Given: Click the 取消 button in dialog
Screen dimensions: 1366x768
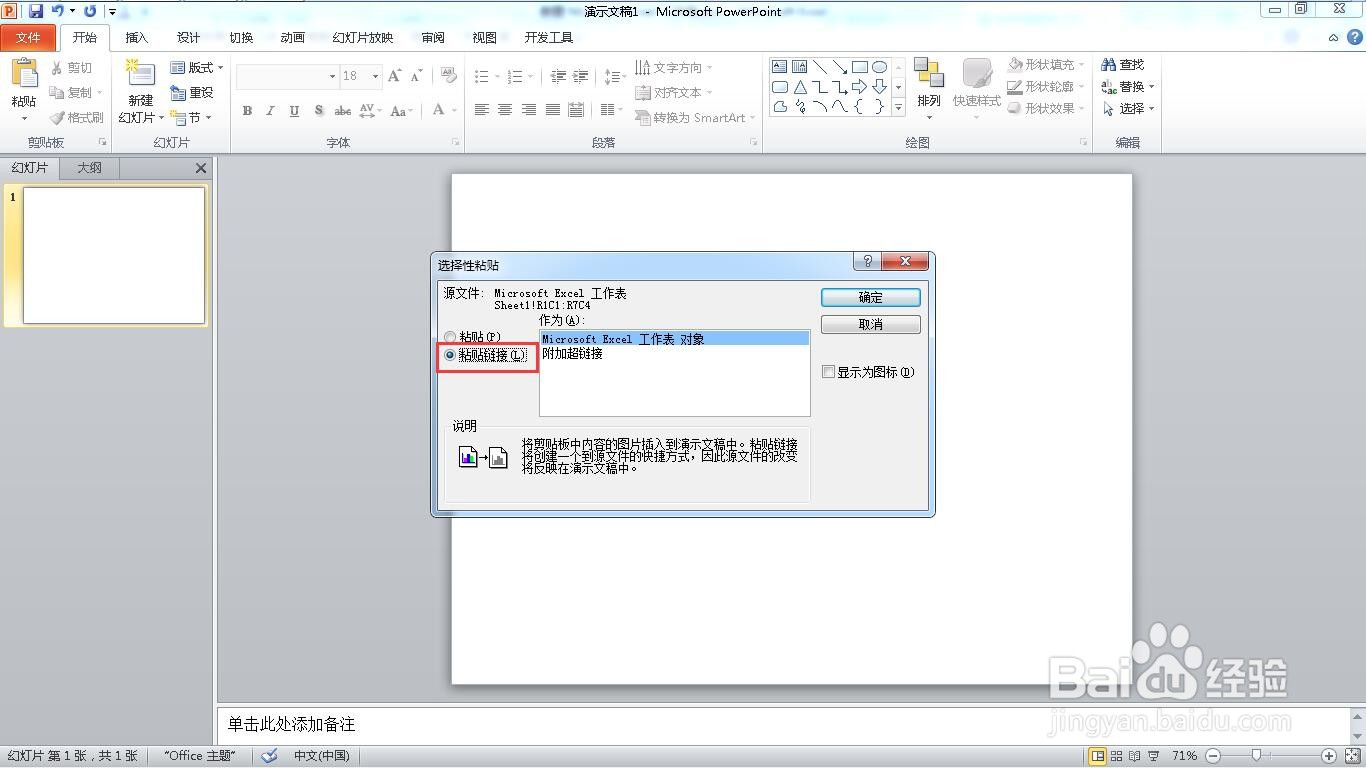Looking at the screenshot, I should 870,324.
